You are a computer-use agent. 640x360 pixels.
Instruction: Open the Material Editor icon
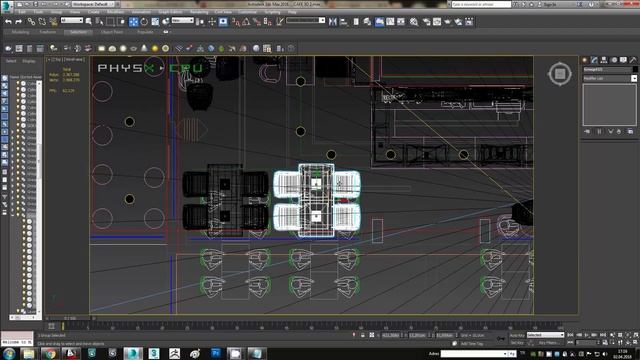click(414, 22)
